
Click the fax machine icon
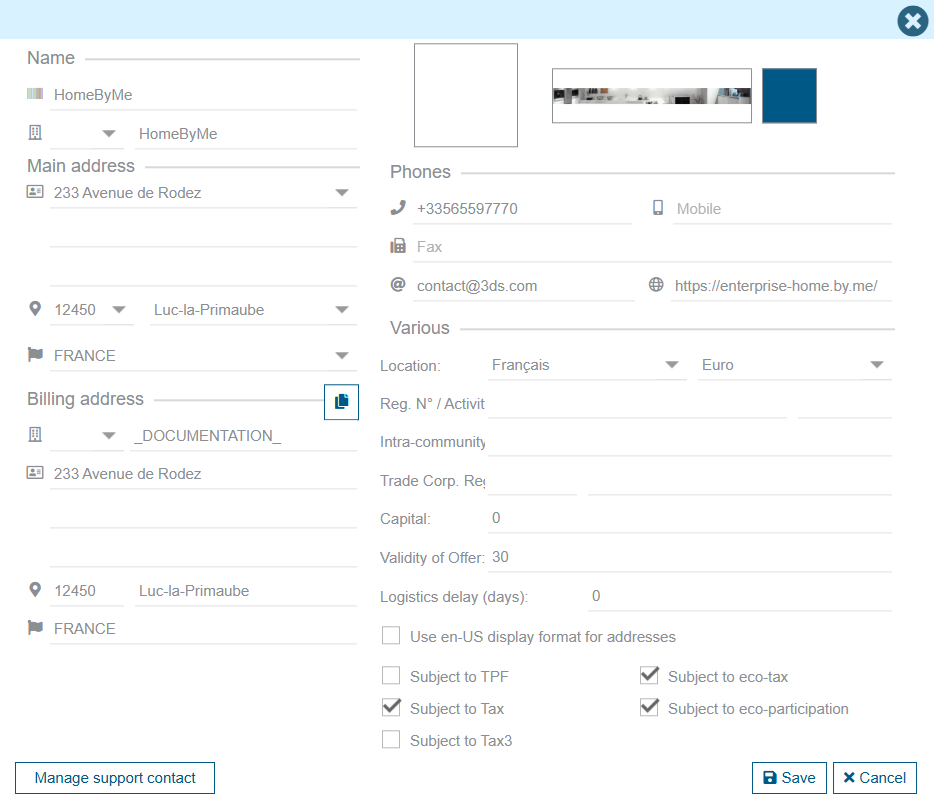coord(398,246)
